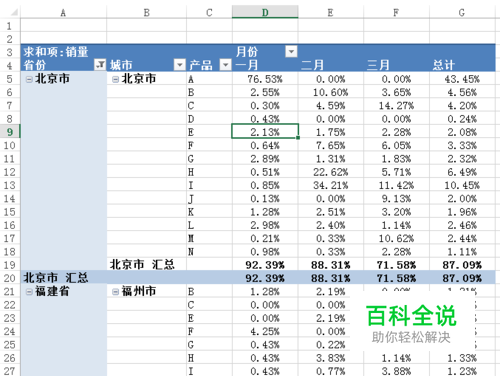Click the 三月 column label

tap(378, 65)
